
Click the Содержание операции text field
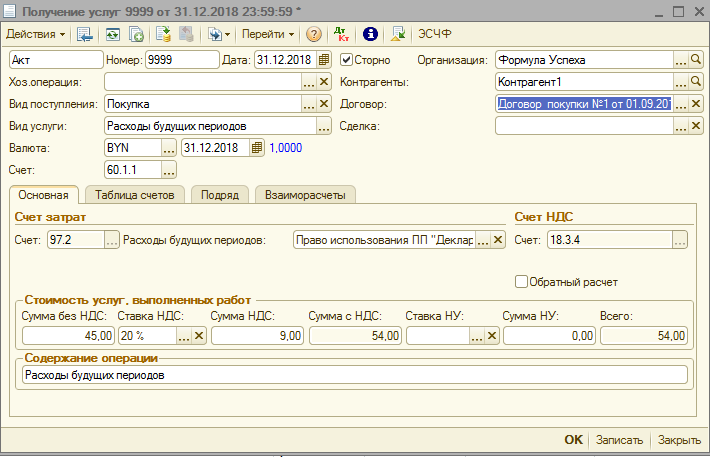click(353, 375)
